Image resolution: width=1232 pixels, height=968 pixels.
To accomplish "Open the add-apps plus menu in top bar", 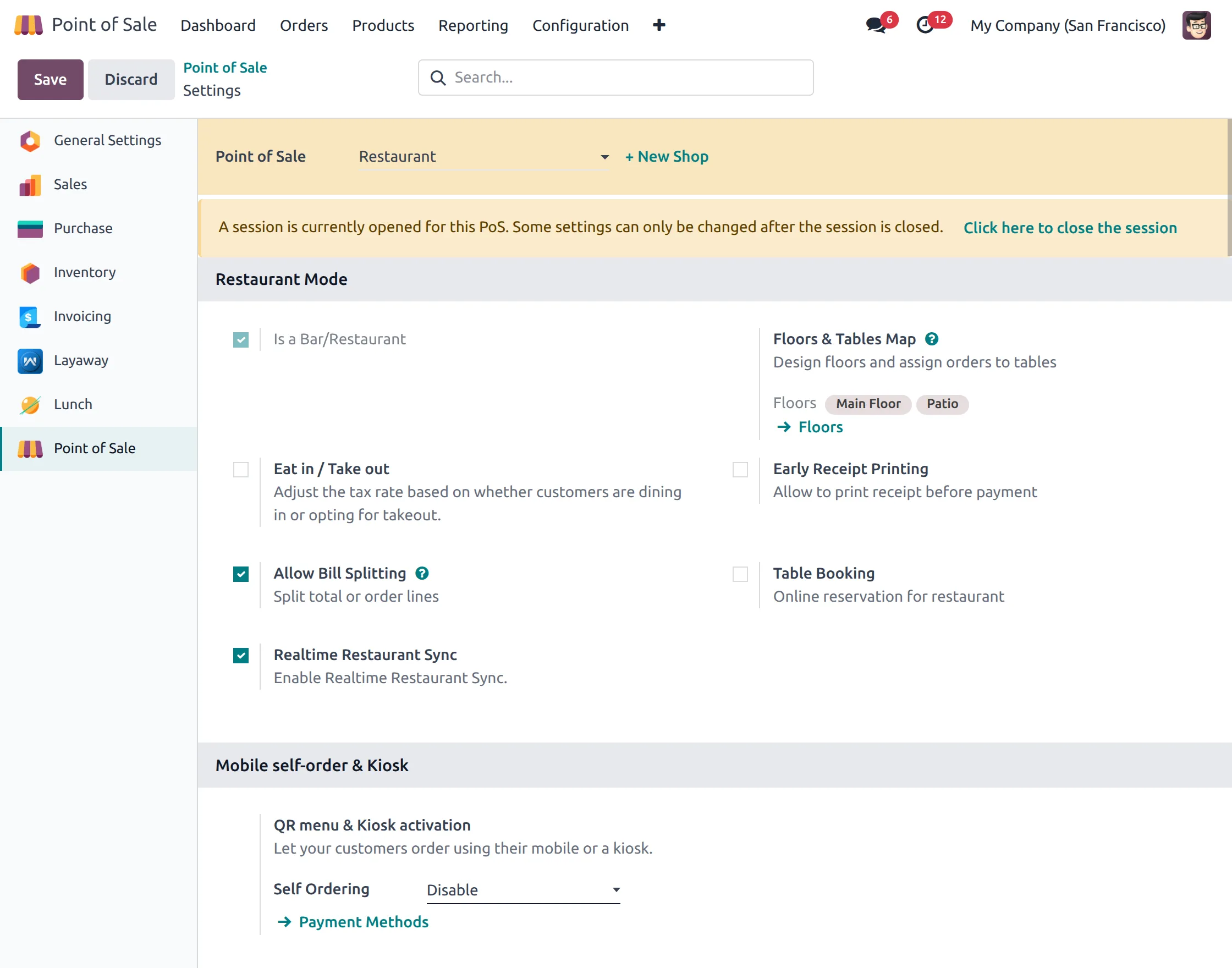I will (x=659, y=25).
